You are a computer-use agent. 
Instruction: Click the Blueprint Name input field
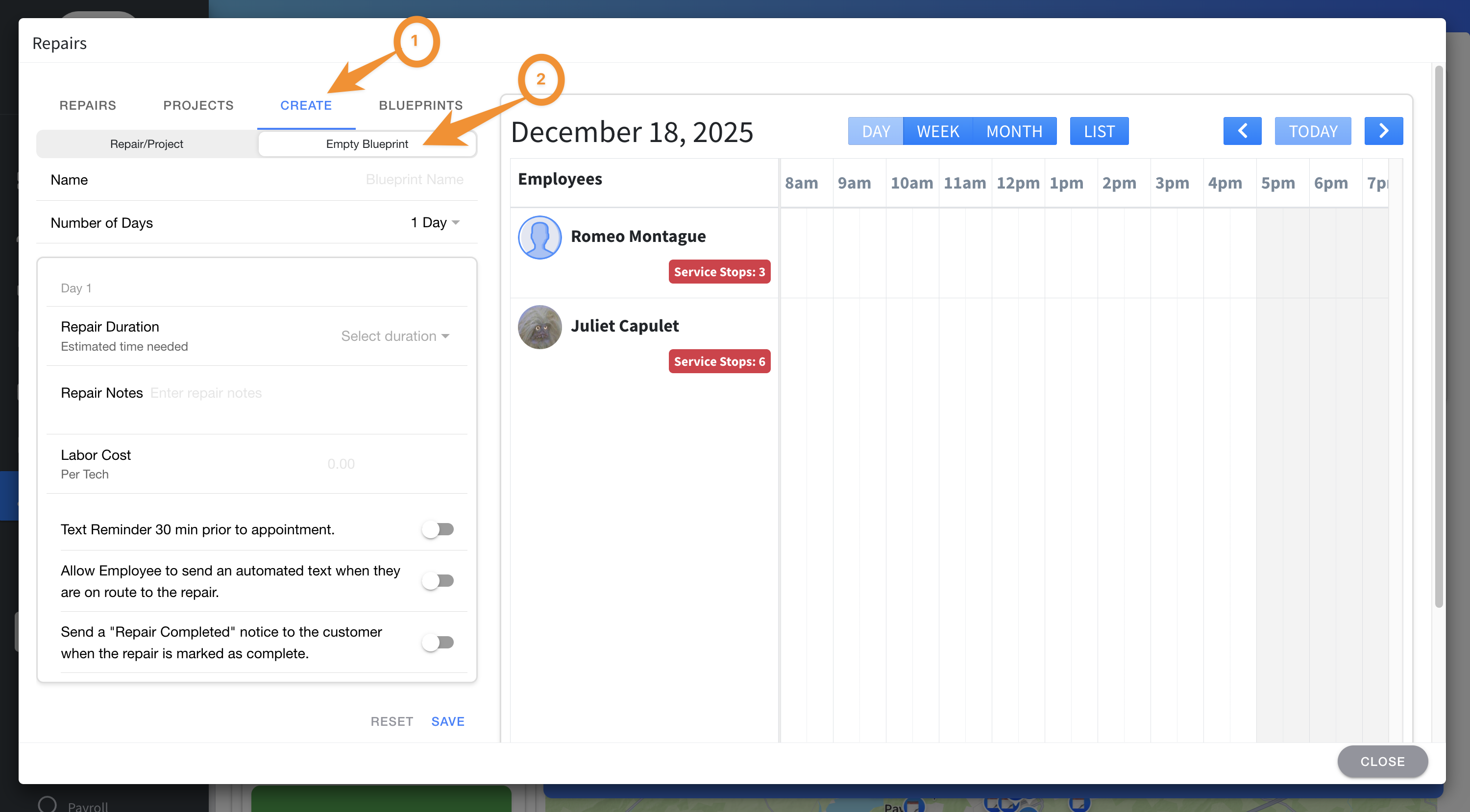[x=414, y=180]
